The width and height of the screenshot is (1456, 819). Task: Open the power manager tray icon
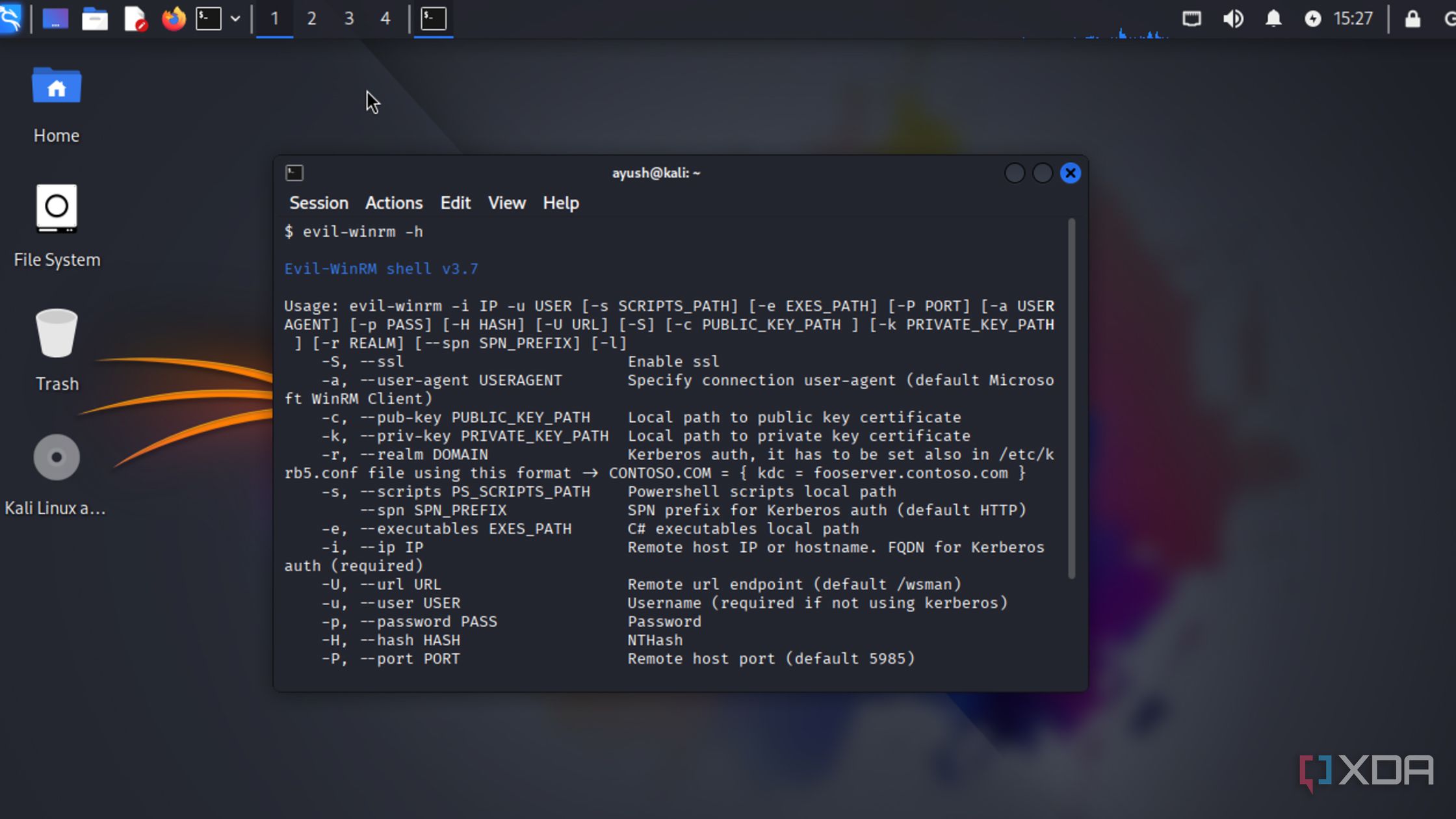click(1312, 19)
